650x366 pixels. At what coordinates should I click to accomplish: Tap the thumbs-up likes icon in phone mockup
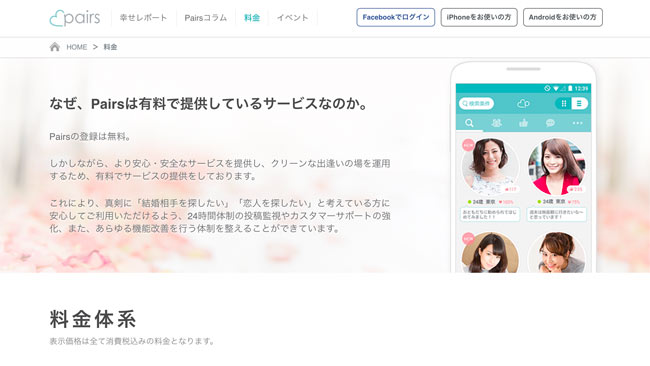click(x=523, y=123)
